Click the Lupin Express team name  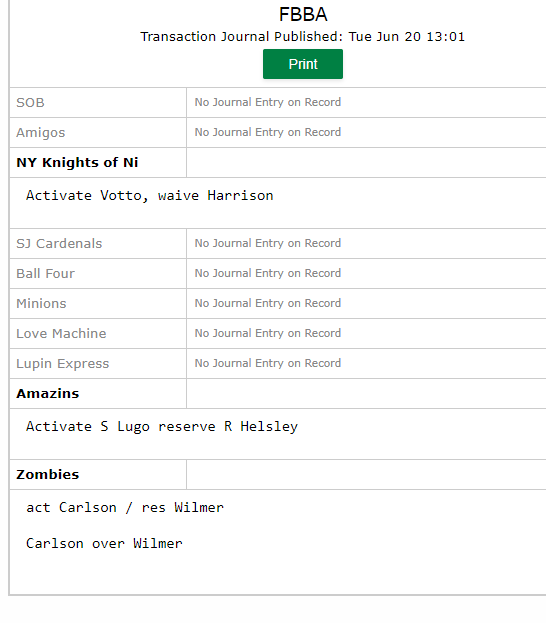(63, 364)
